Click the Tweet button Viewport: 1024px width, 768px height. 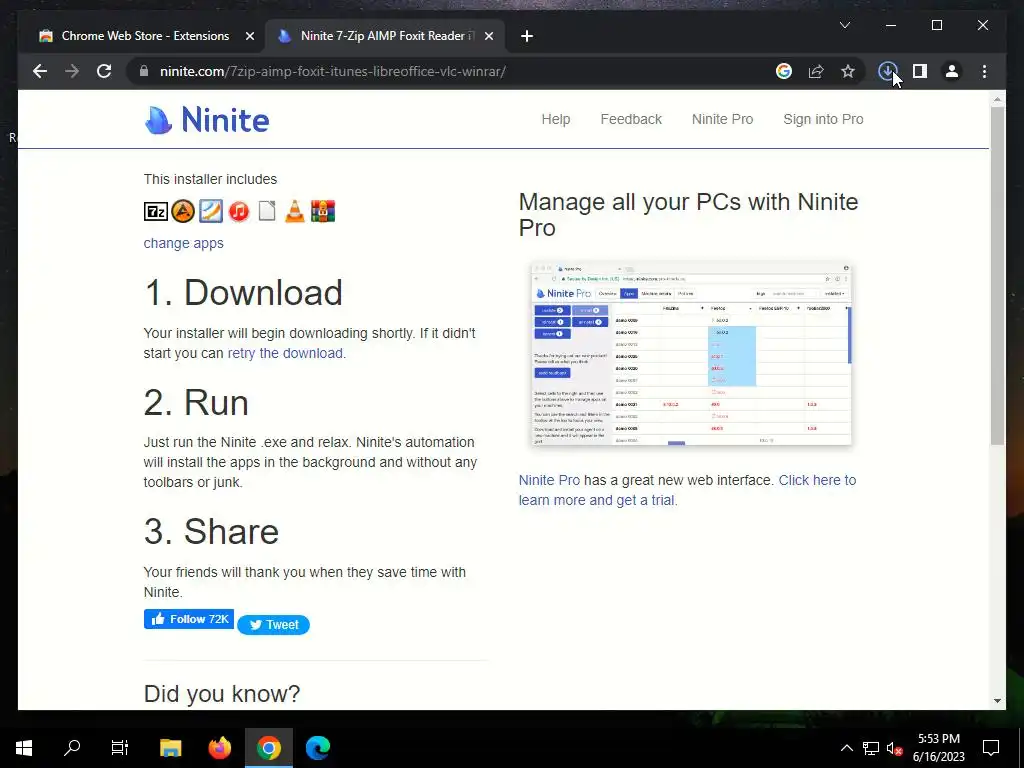273,624
